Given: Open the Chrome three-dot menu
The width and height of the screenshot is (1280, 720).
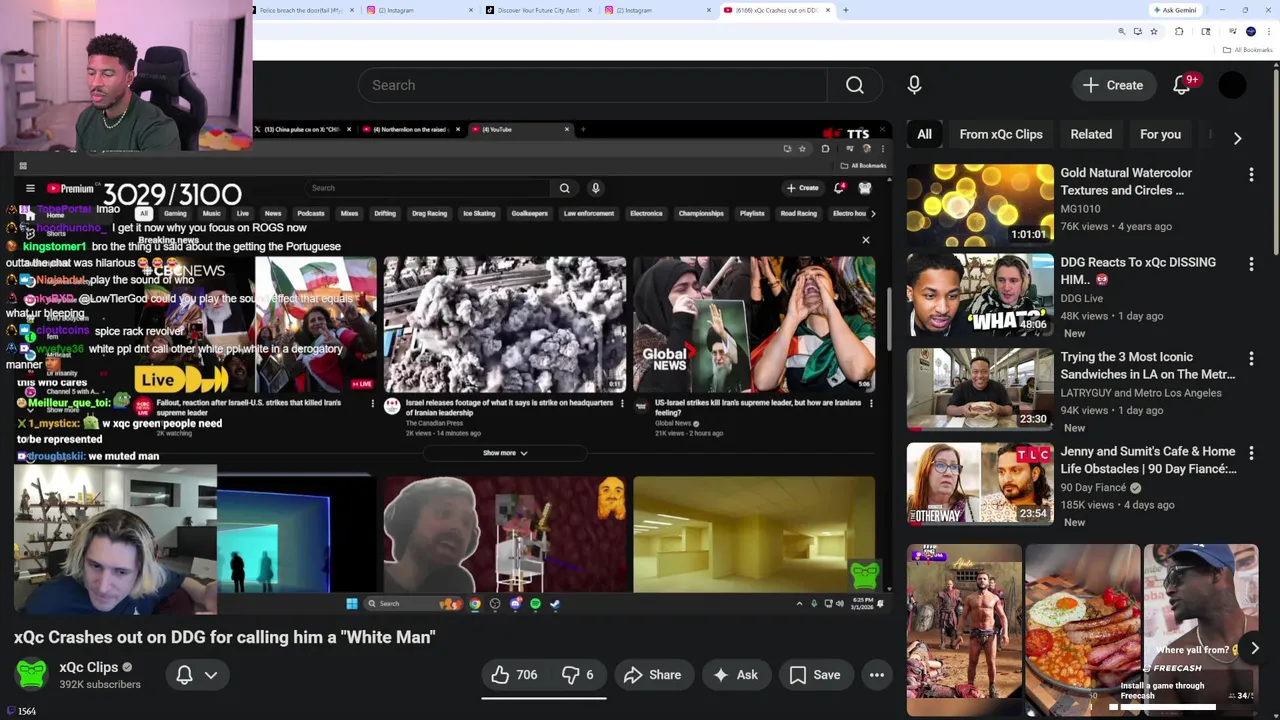Looking at the screenshot, I should pyautogui.click(x=1269, y=32).
